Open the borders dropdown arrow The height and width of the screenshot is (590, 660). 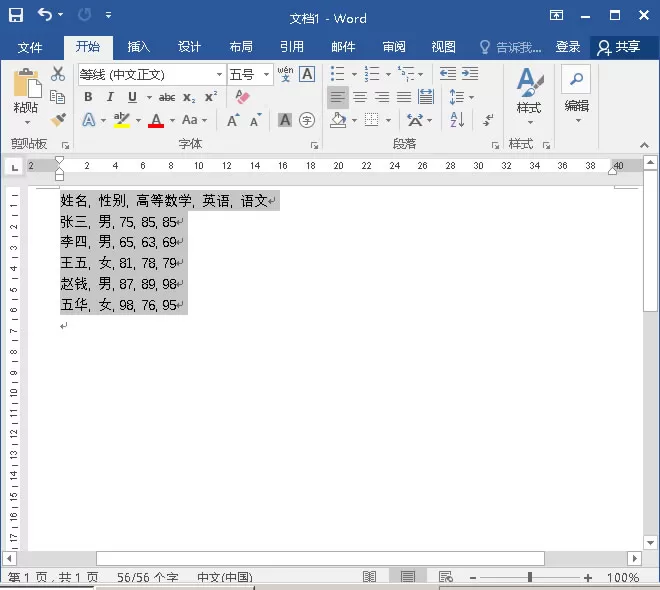388,121
